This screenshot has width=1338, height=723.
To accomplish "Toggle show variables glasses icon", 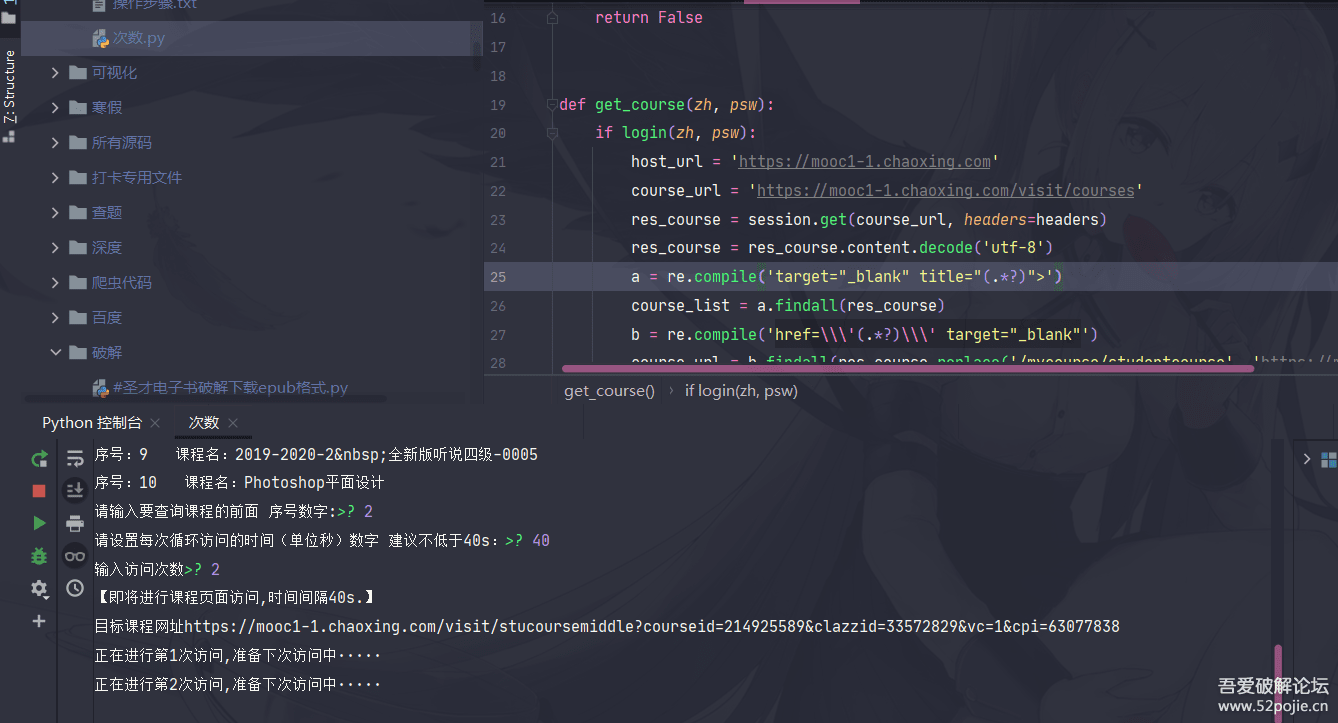I will [x=75, y=556].
